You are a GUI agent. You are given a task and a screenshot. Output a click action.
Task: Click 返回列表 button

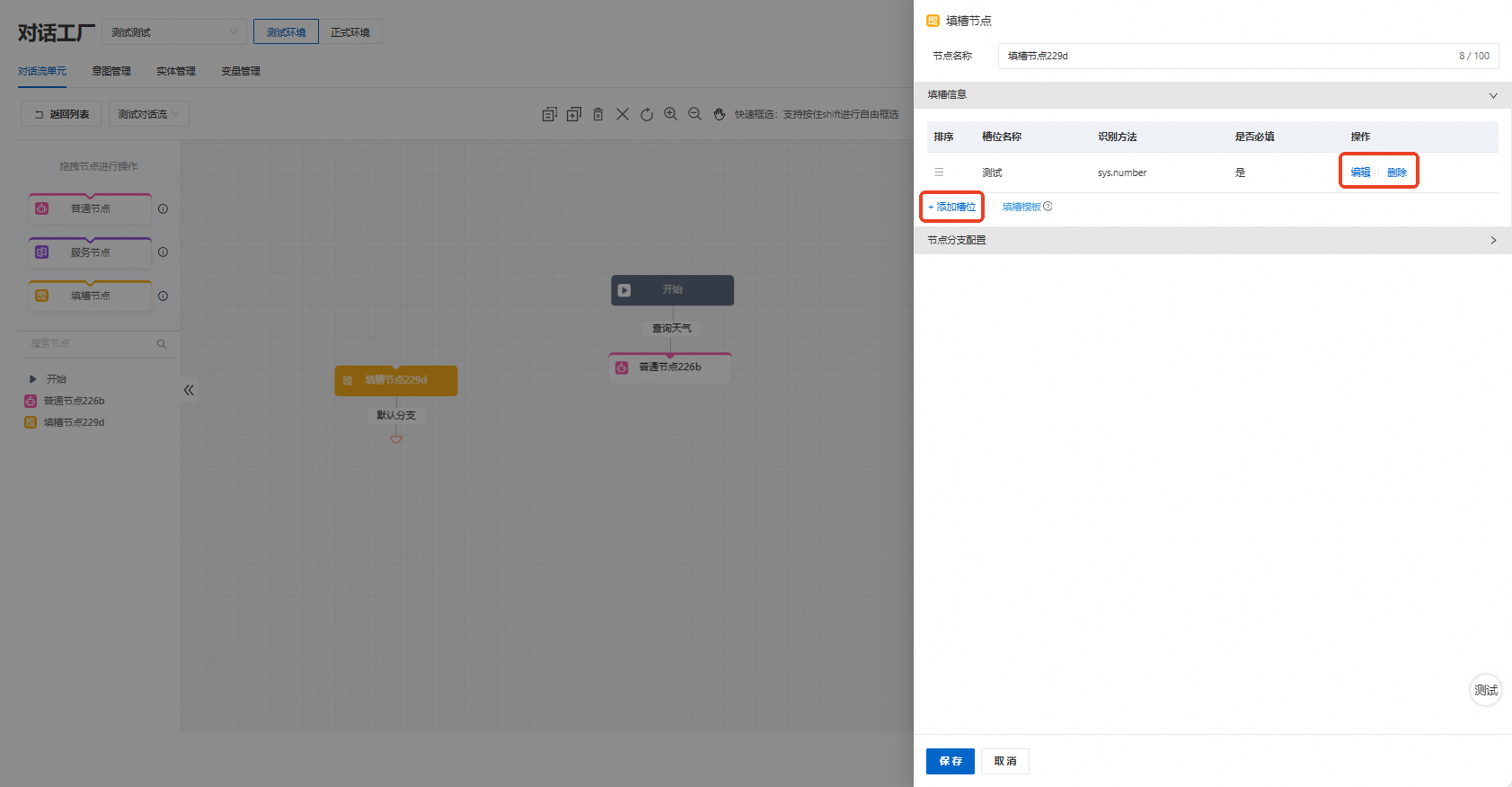(62, 114)
